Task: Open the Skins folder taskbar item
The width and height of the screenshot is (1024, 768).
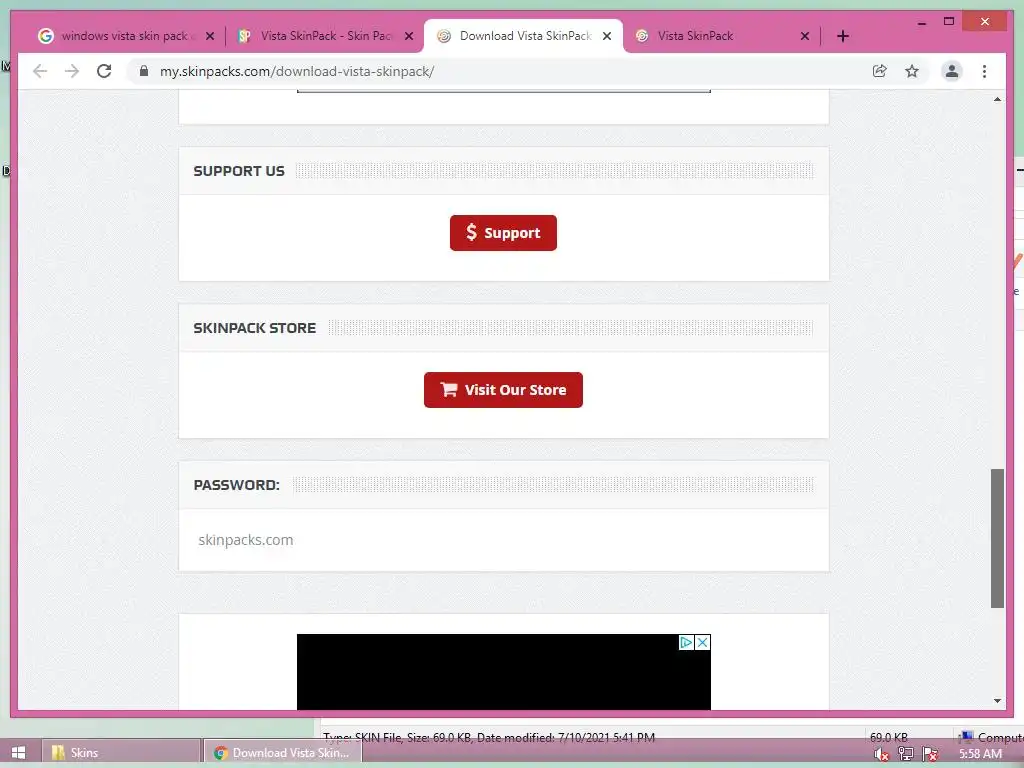Action: pyautogui.click(x=121, y=752)
